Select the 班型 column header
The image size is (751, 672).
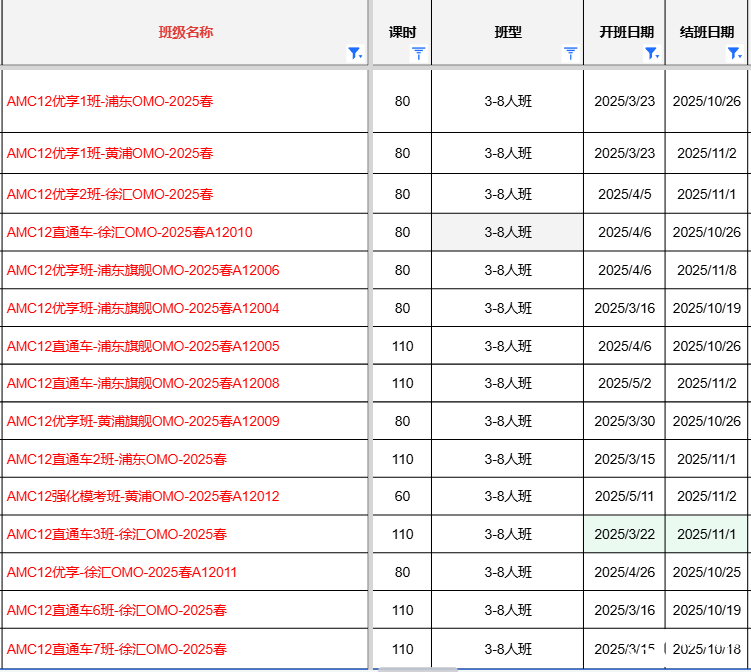coord(508,32)
